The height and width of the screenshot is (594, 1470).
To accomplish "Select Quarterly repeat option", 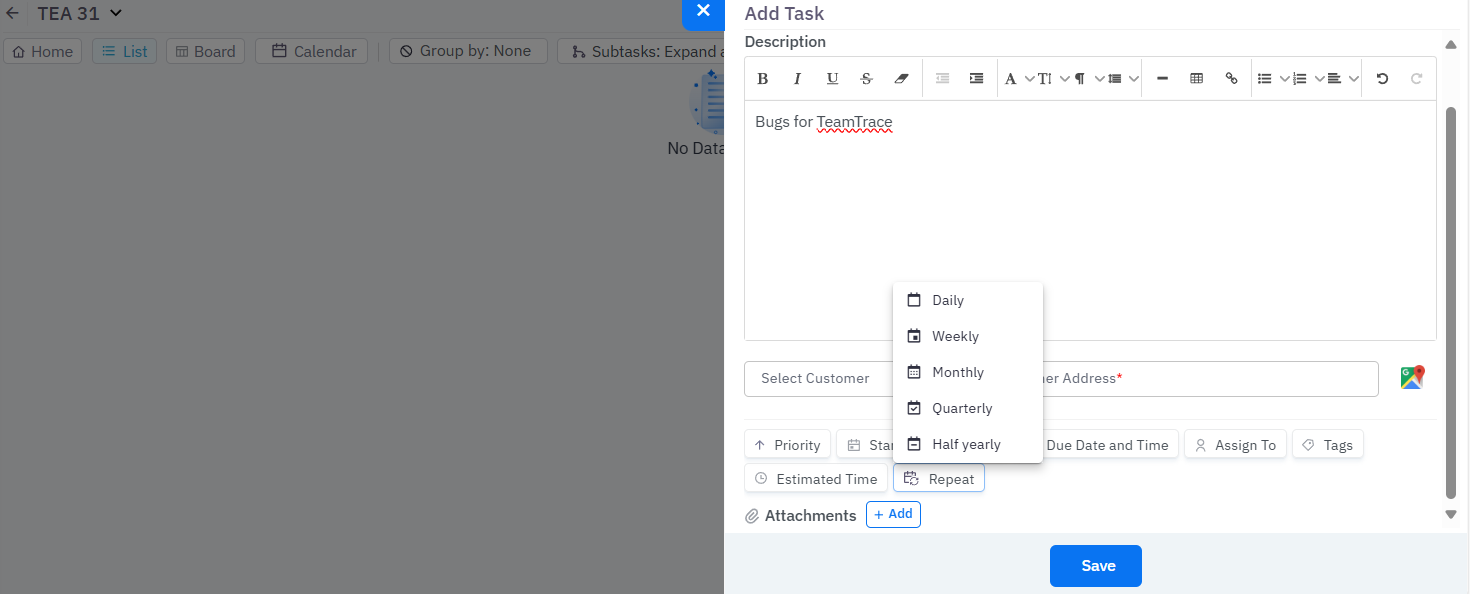I will click(x=961, y=408).
